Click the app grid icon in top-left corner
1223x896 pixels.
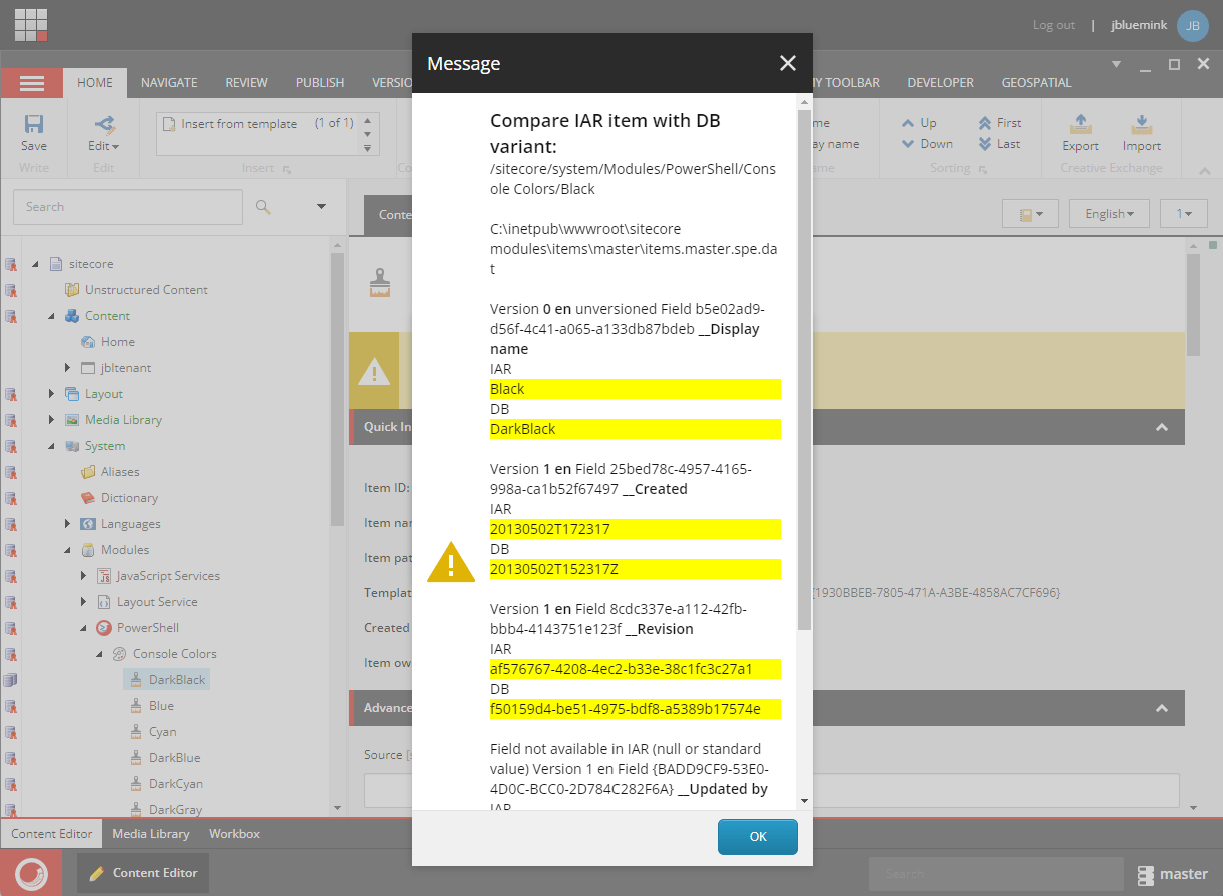(x=30, y=24)
